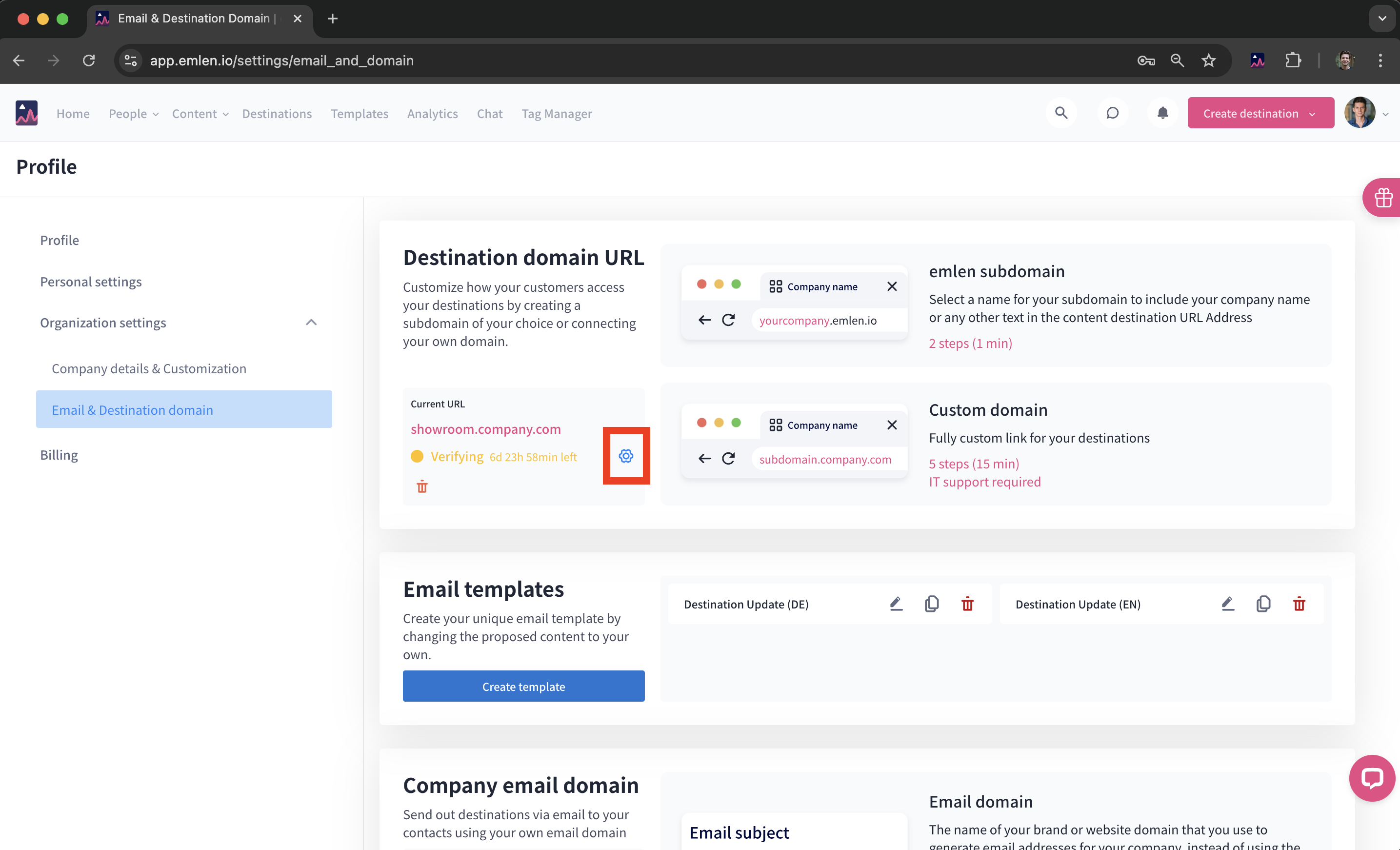
Task: Open the live chat support bubble
Action: [1372, 777]
